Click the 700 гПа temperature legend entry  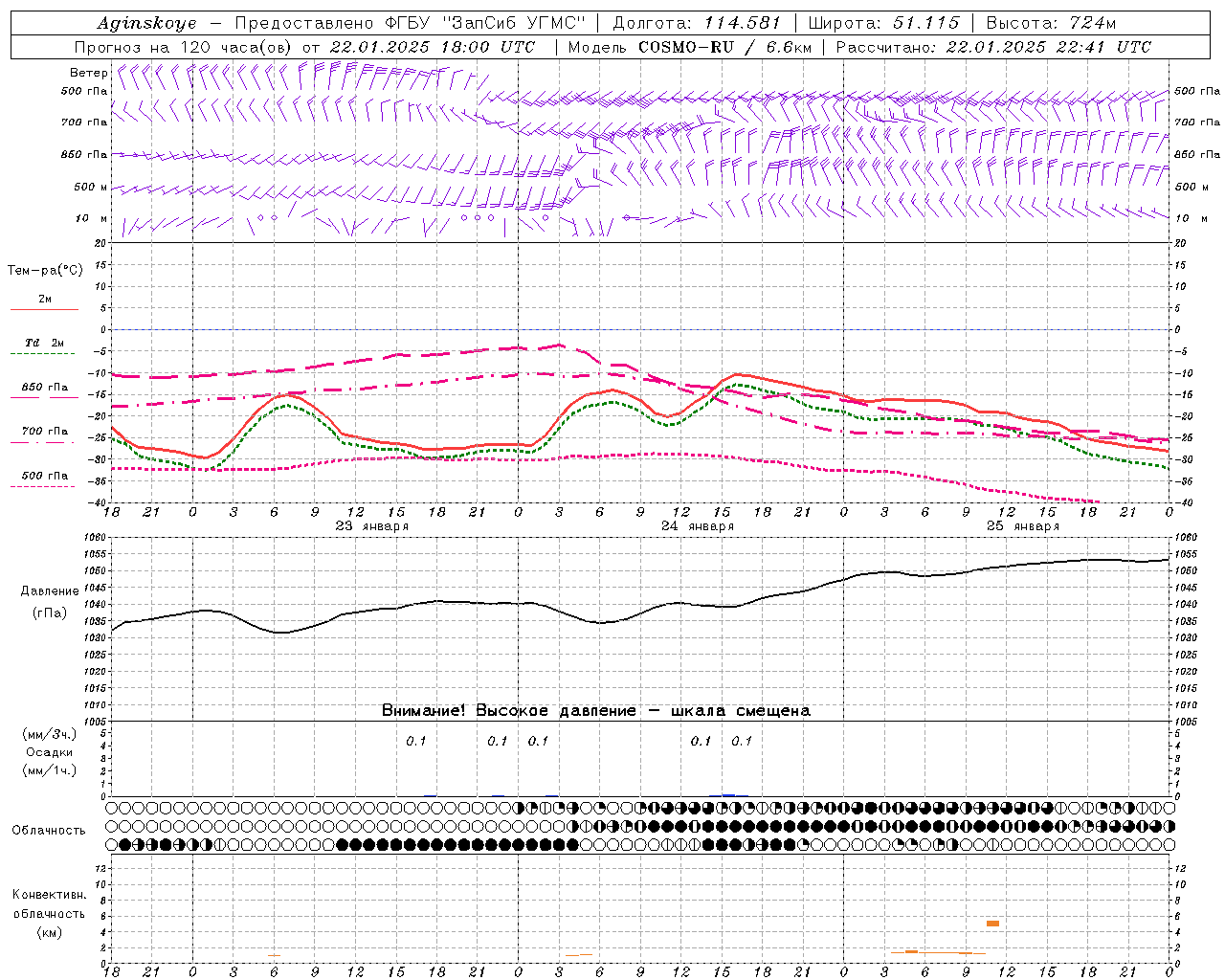44,432
